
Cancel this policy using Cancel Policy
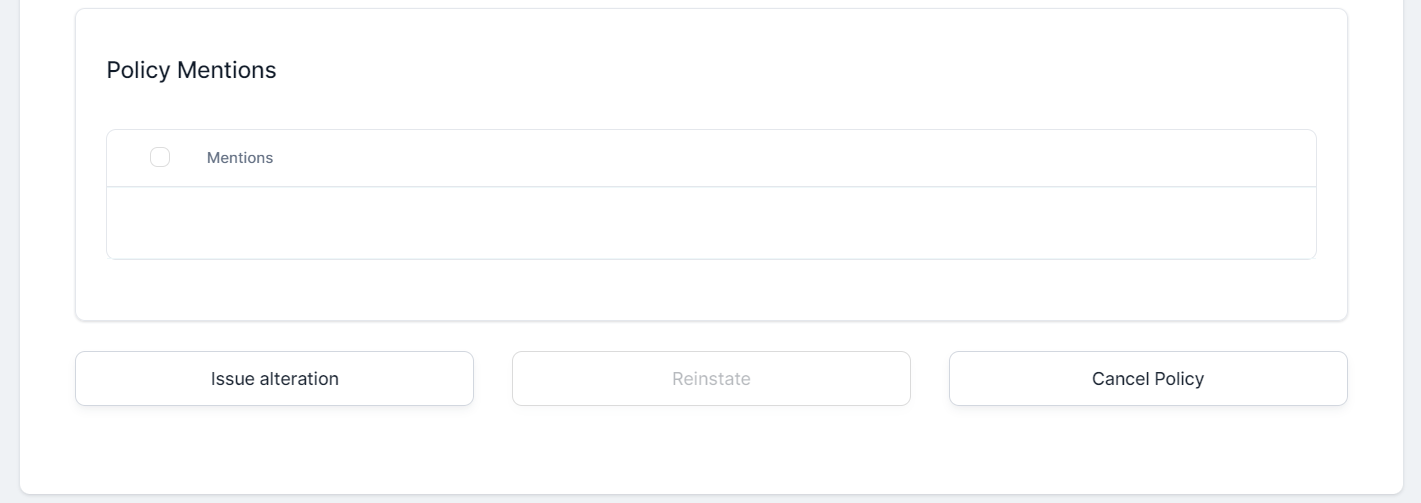(x=1148, y=379)
